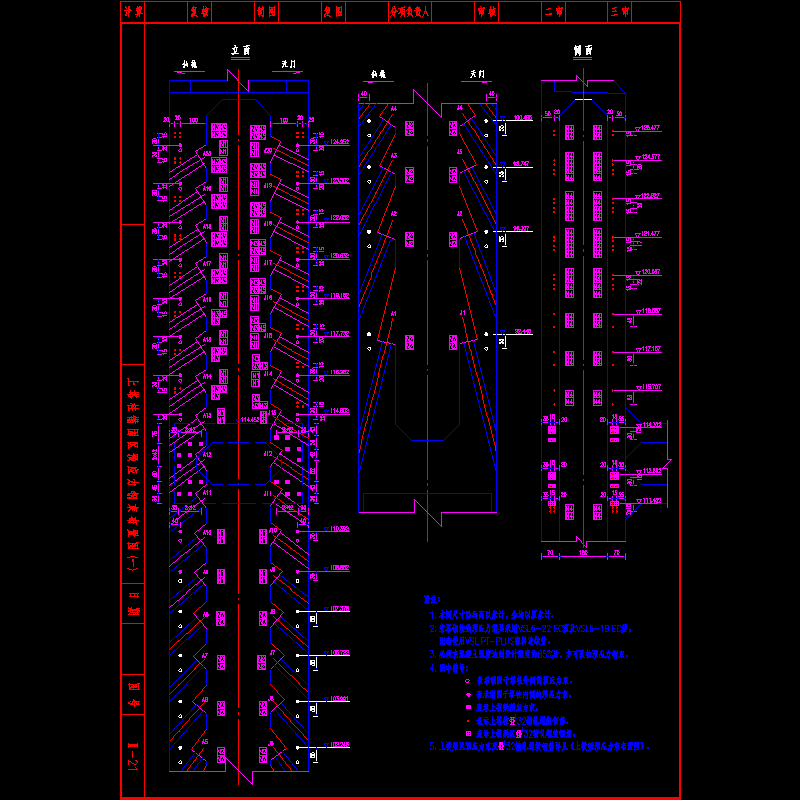Click the 分项负责人 title block cell

tap(409, 12)
